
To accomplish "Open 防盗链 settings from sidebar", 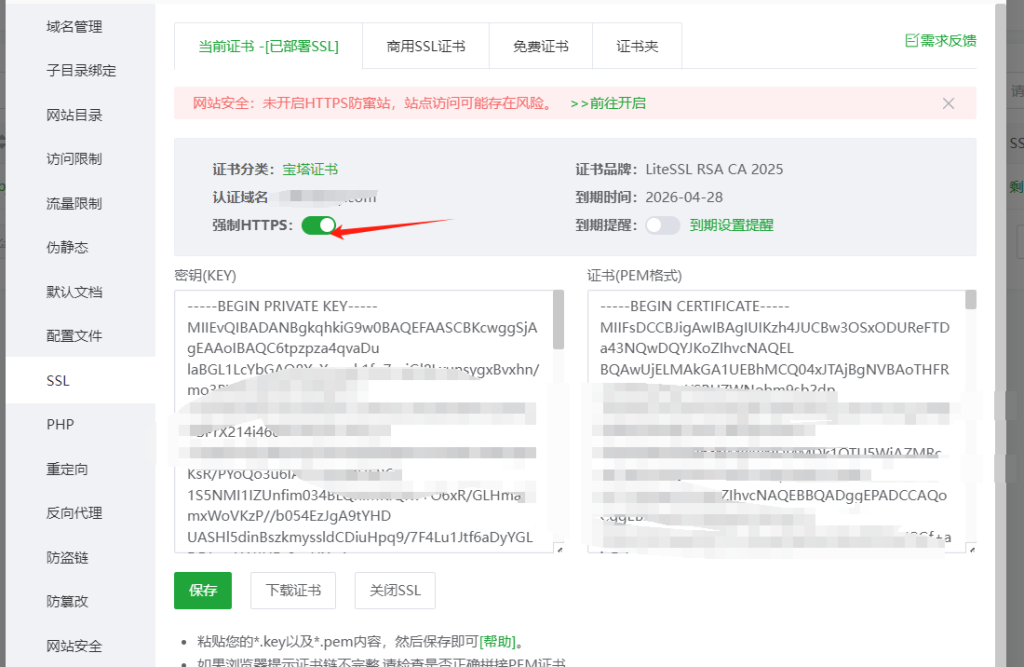I will tap(66, 557).
